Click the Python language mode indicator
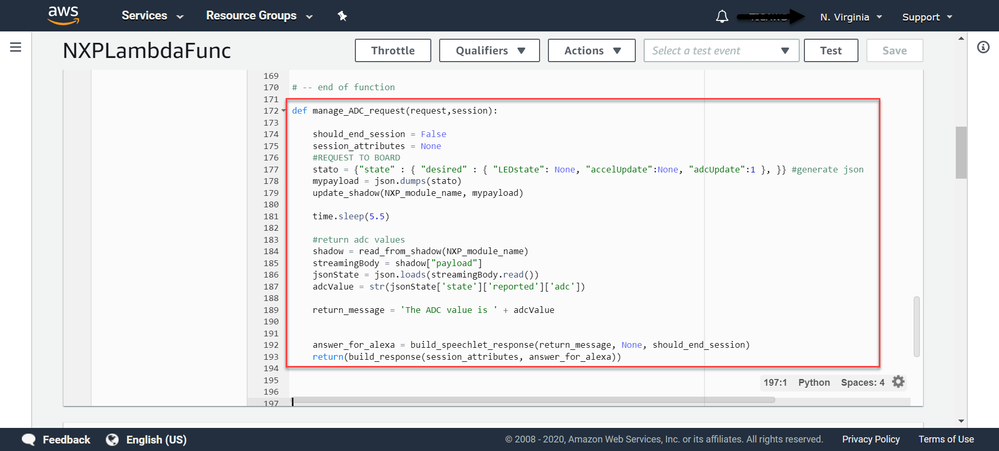Screen dimensions: 999x451 pos(814,382)
